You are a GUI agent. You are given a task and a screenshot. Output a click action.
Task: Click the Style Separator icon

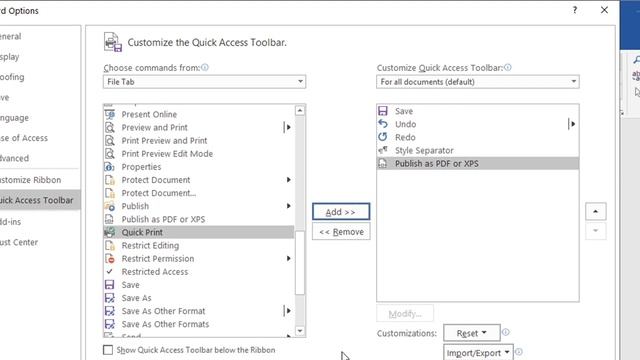coord(383,150)
